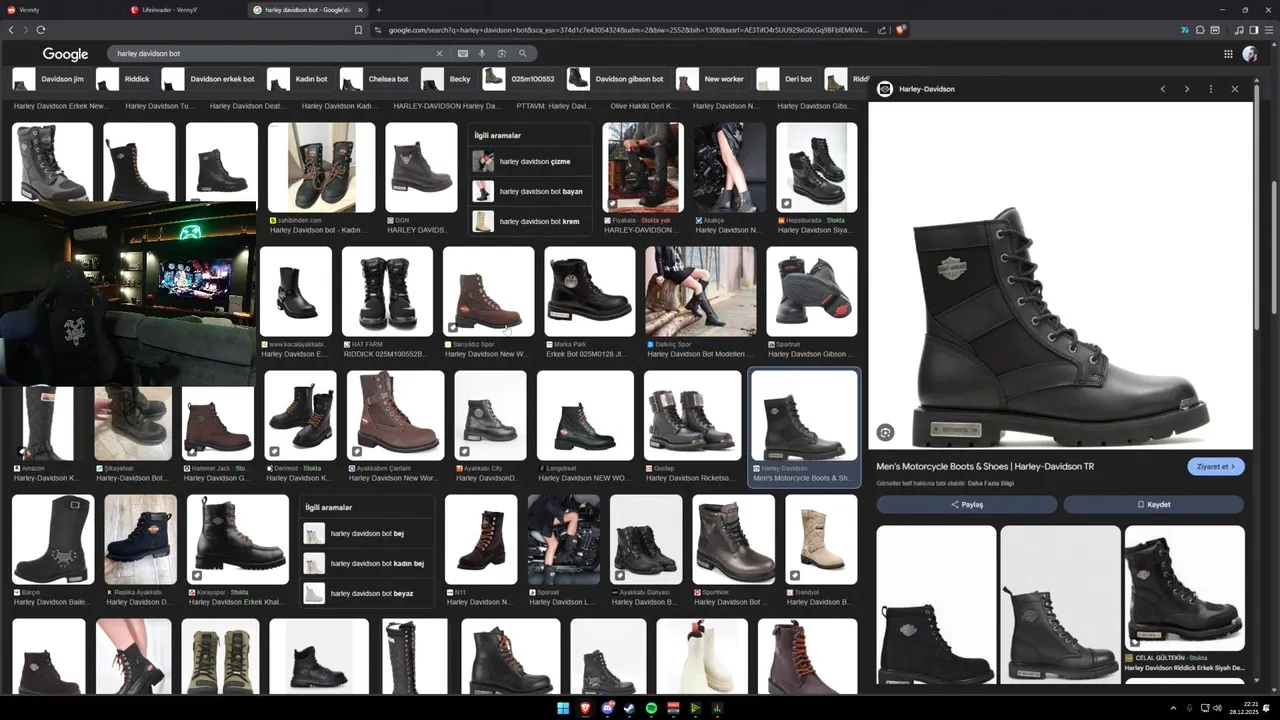This screenshot has height=720, width=1280.
Task: Click the Ziyaret et button
Action: [x=1216, y=466]
